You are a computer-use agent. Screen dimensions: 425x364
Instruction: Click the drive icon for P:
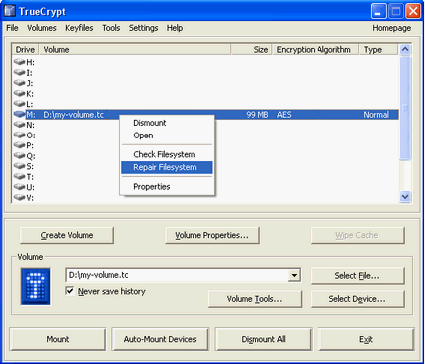(x=20, y=145)
